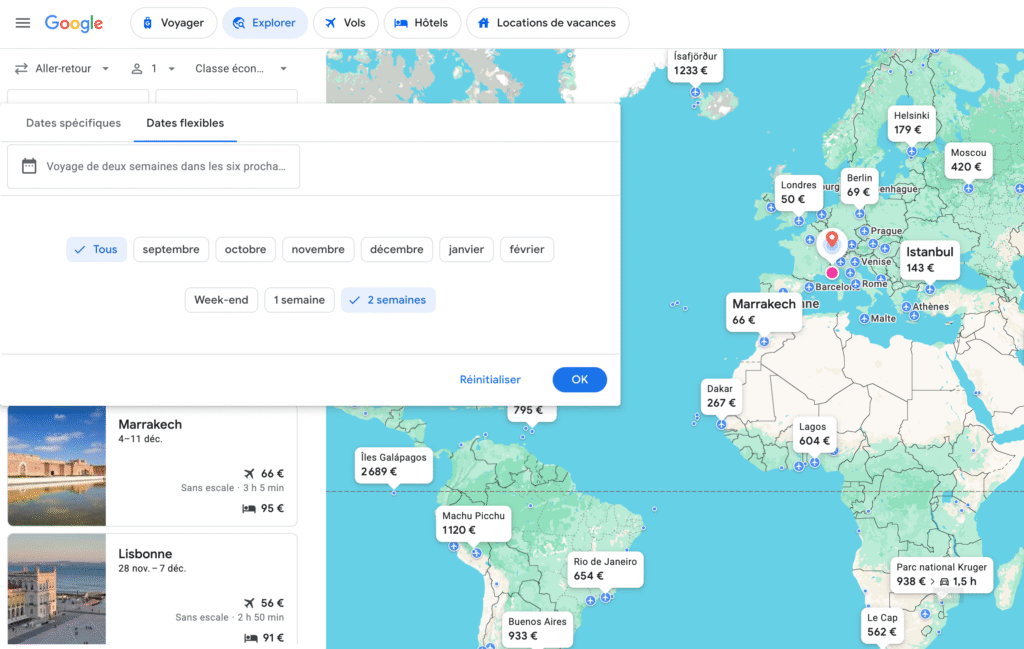Image resolution: width=1024 pixels, height=649 pixels.
Task: Select the Le Cap 562 € label
Action: click(882, 625)
